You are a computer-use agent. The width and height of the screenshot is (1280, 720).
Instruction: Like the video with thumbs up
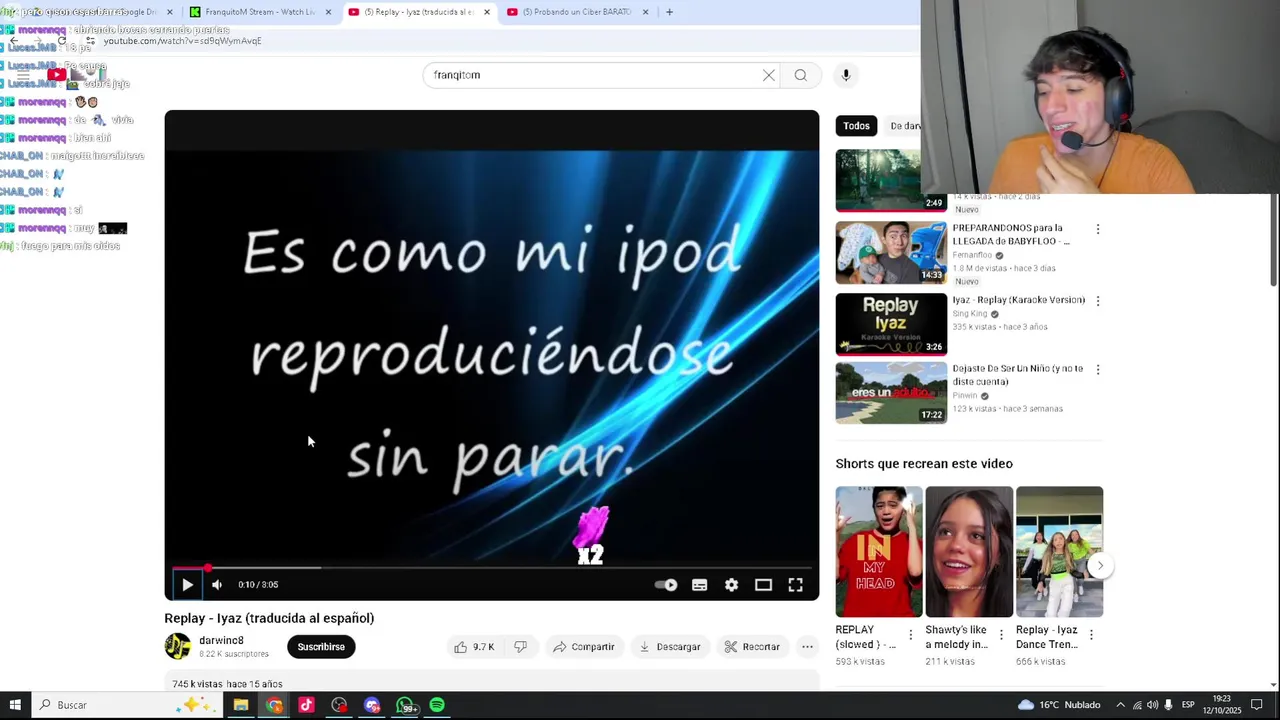474,647
